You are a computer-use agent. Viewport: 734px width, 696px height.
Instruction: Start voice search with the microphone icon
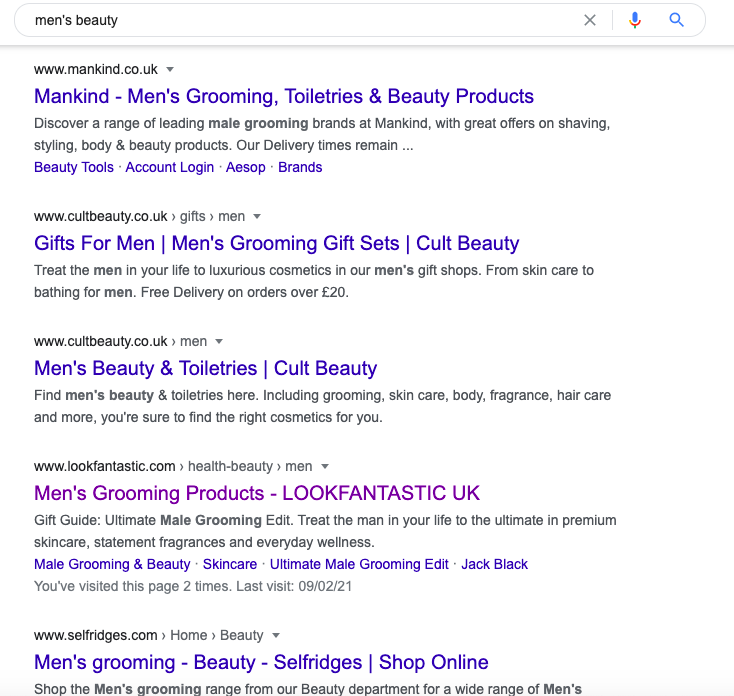[x=635, y=20]
